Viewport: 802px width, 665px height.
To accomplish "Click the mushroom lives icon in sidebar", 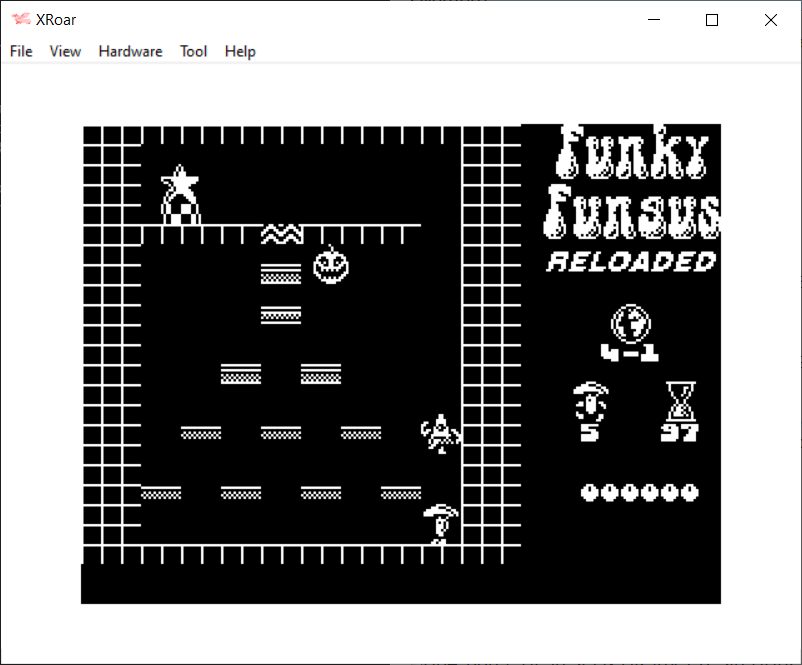I will pos(590,402).
